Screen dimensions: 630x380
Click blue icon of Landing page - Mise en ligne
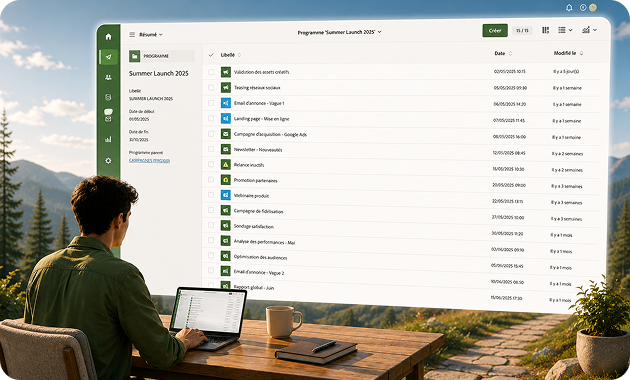(x=226, y=118)
